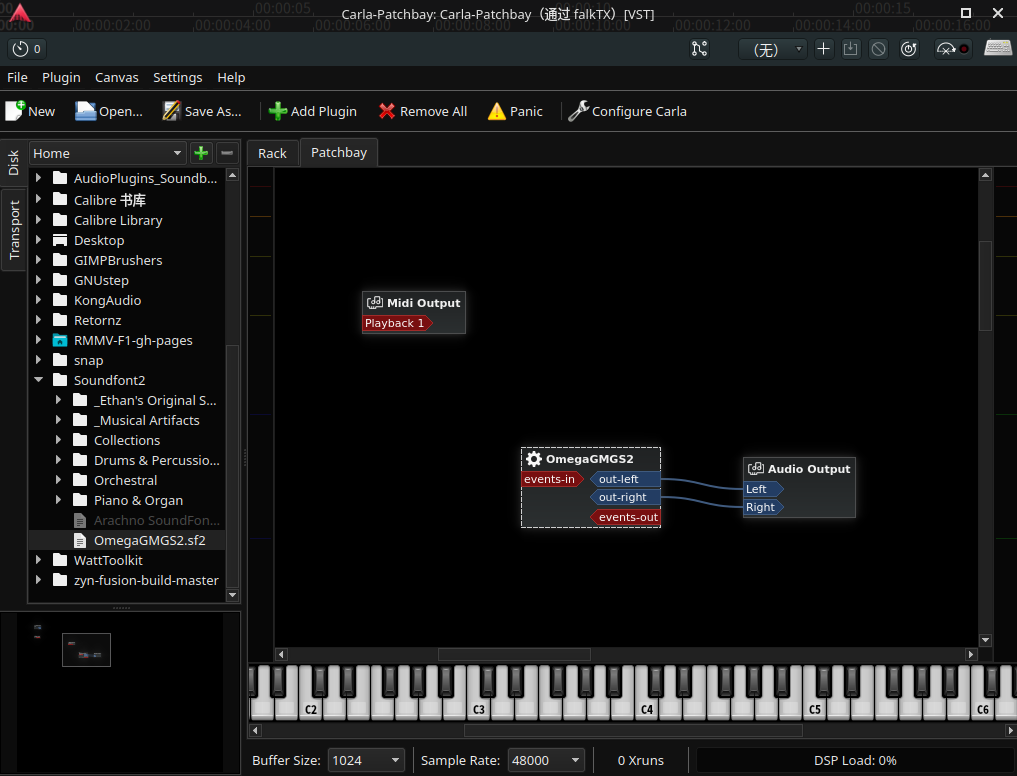
Task: Switch to the Rack tab
Action: click(x=272, y=153)
